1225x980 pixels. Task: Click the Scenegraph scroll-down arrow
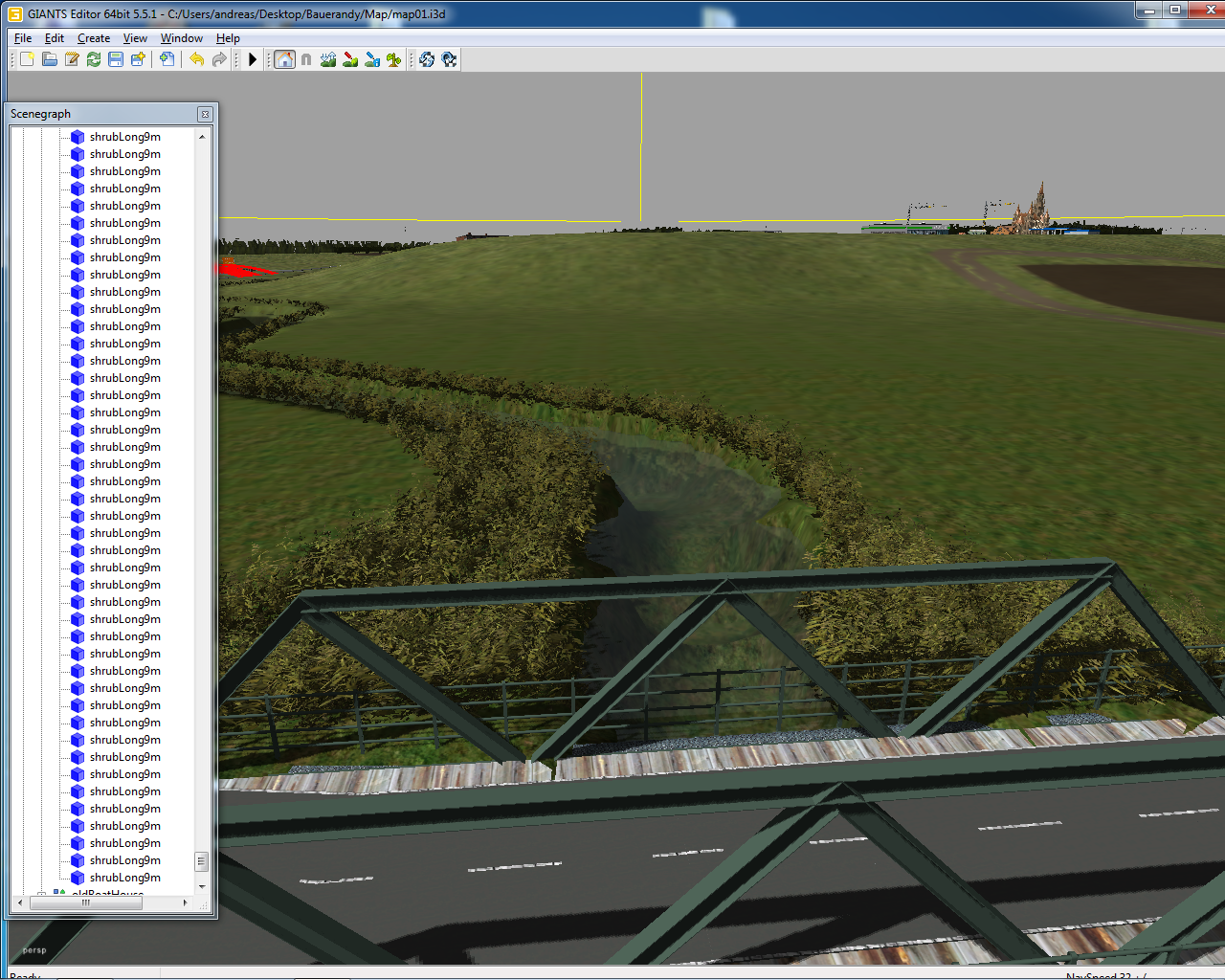202,887
